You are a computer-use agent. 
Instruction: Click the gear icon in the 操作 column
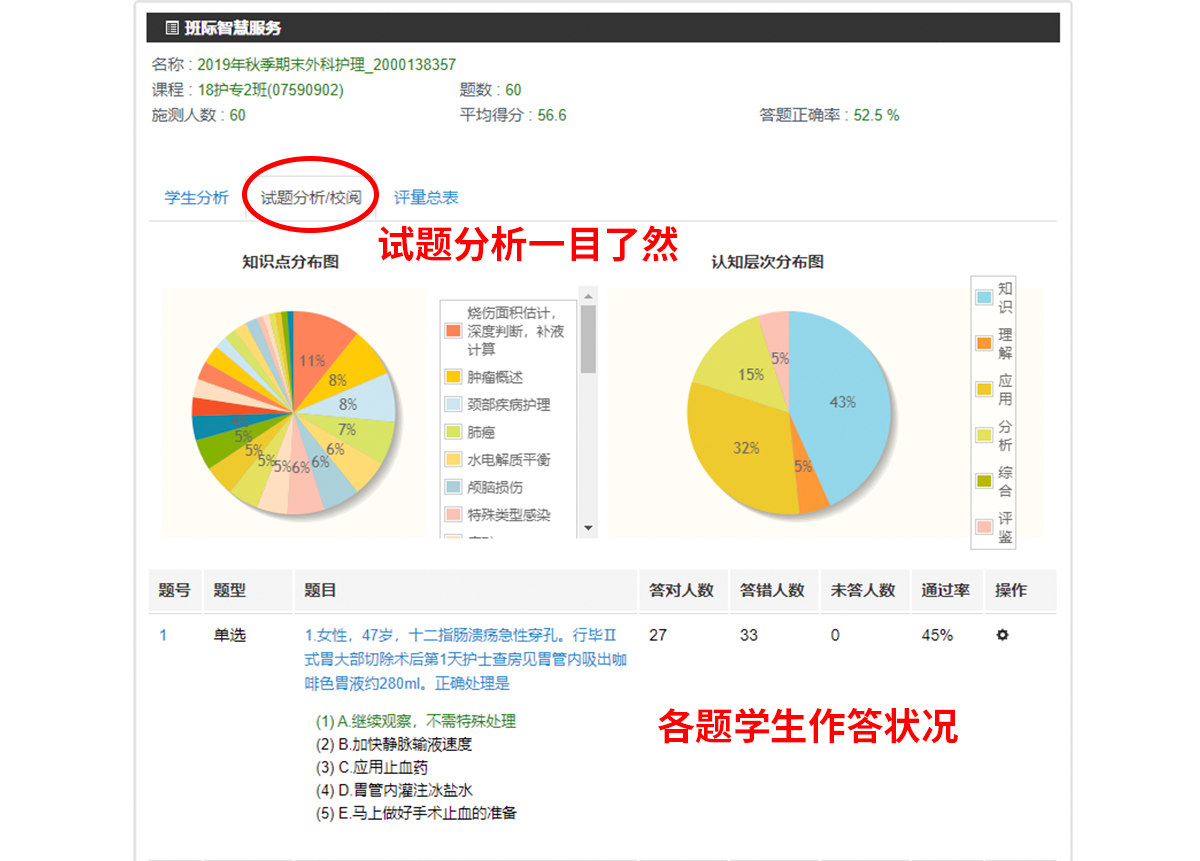(1002, 635)
